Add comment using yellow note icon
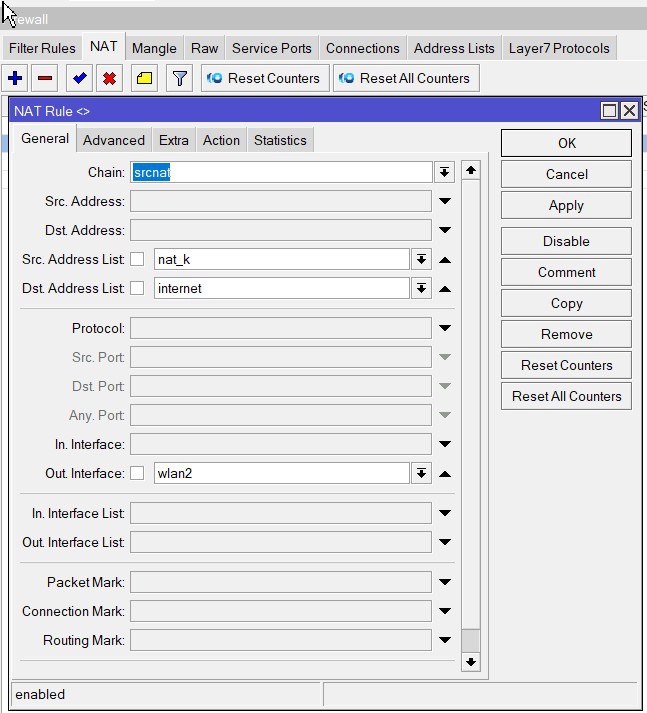The height and width of the screenshot is (713, 647). pos(145,78)
